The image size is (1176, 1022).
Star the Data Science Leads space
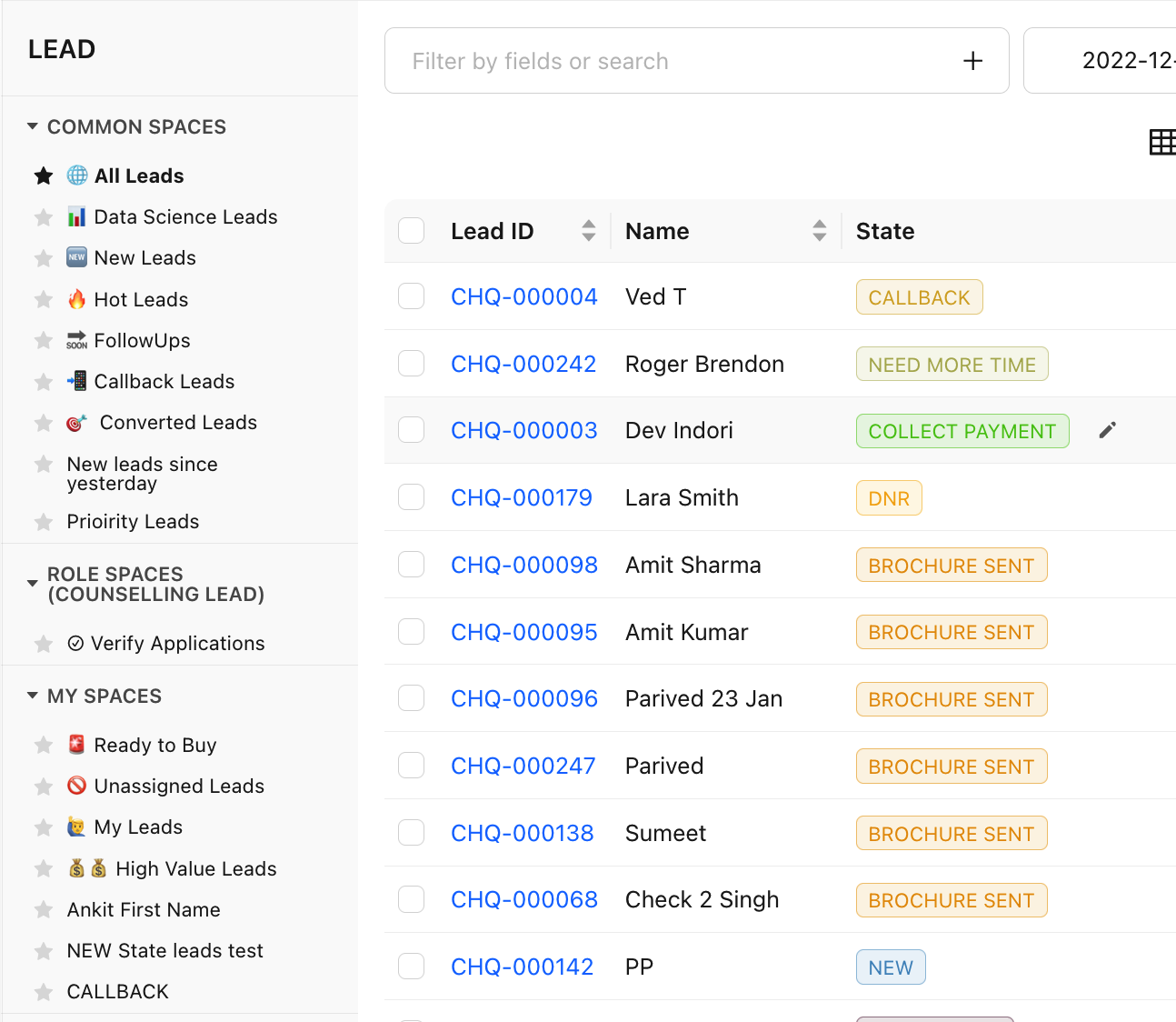click(x=43, y=217)
